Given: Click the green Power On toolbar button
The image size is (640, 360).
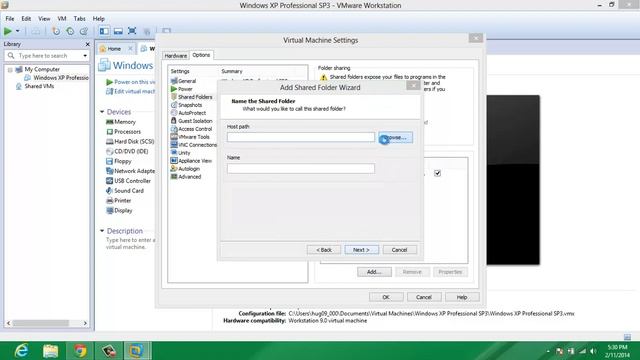Looking at the screenshot, I should click(8, 31).
